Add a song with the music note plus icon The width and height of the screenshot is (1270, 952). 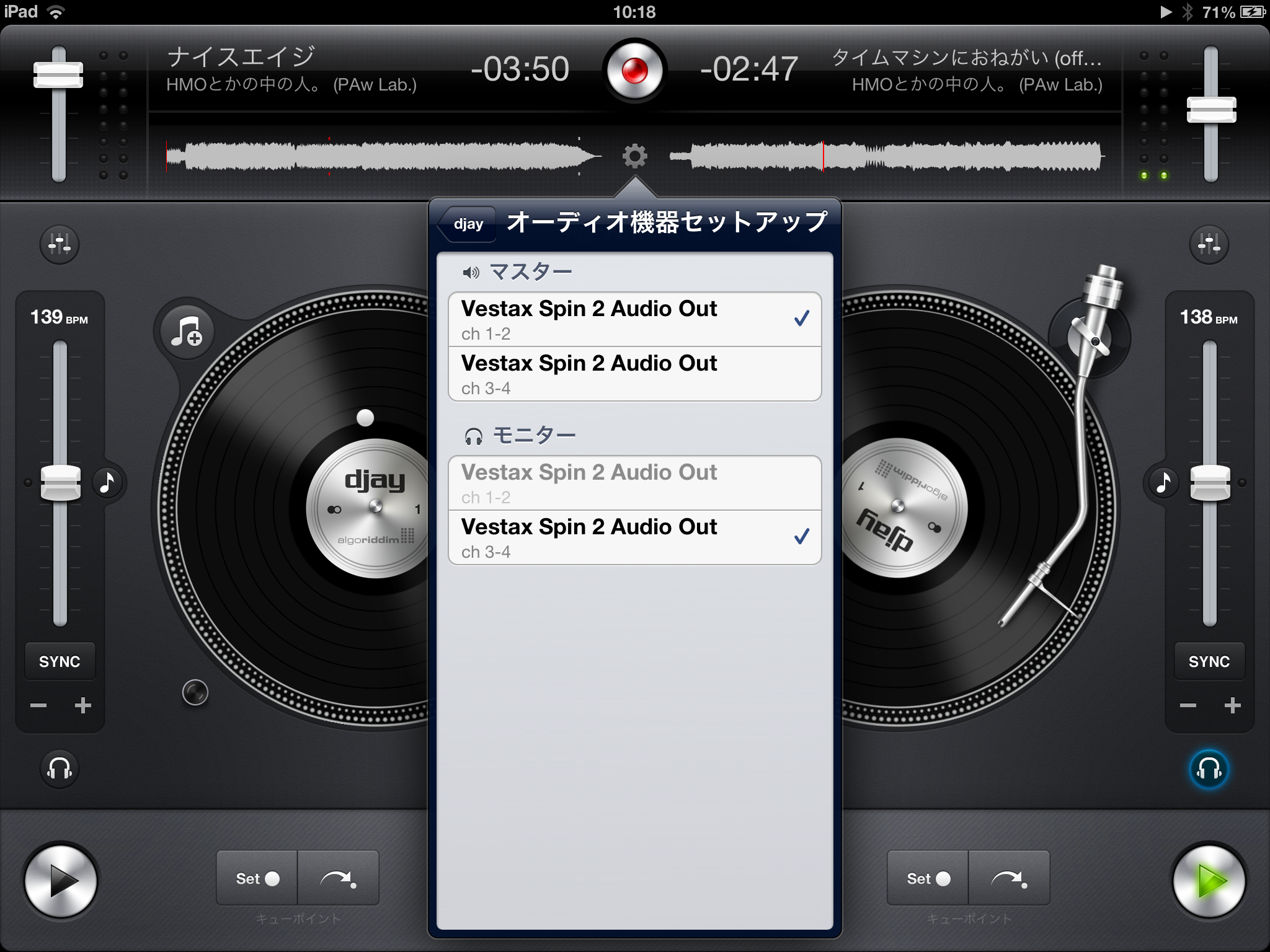click(x=187, y=332)
